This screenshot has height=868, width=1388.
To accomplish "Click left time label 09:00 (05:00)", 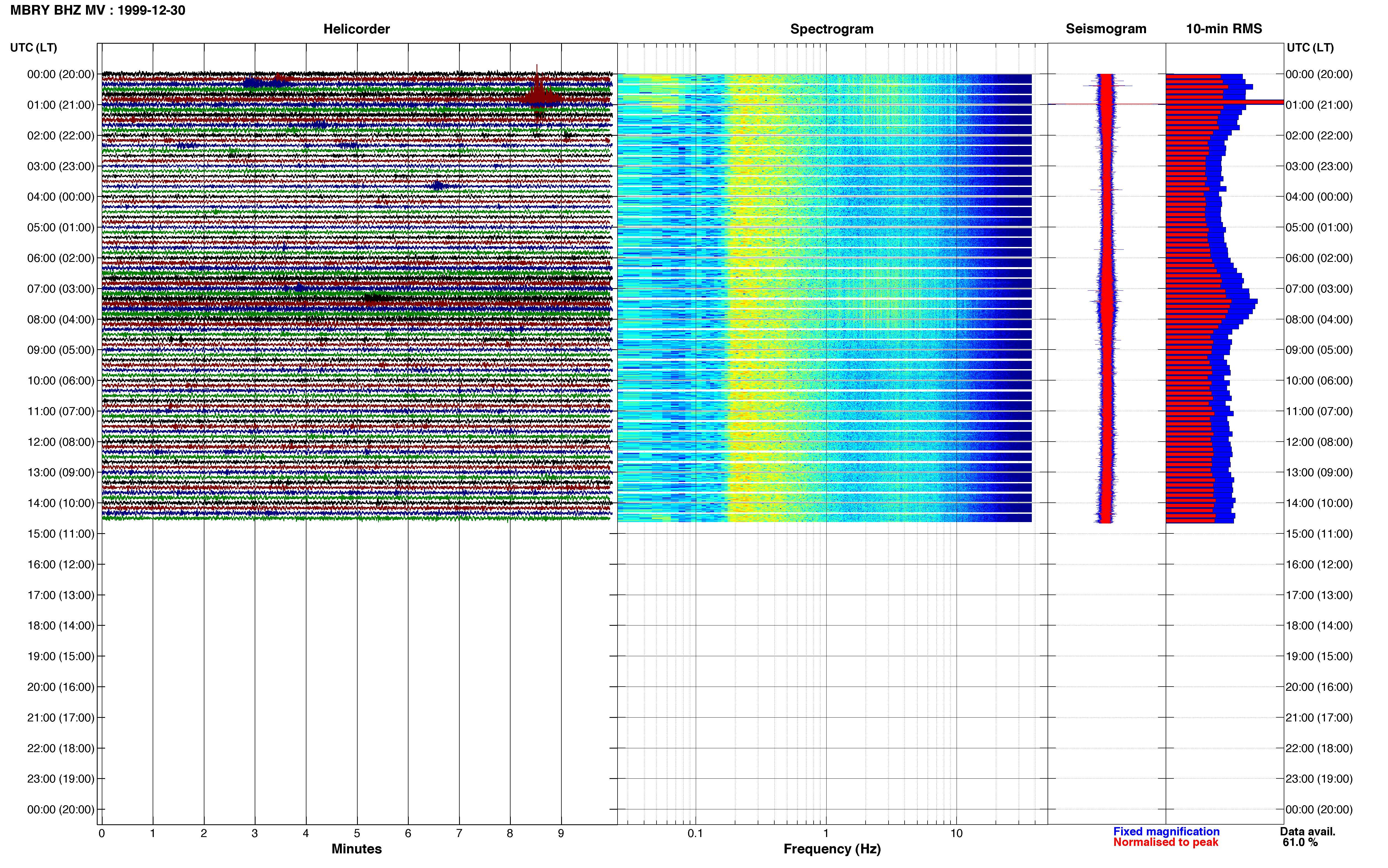I will (61, 350).
